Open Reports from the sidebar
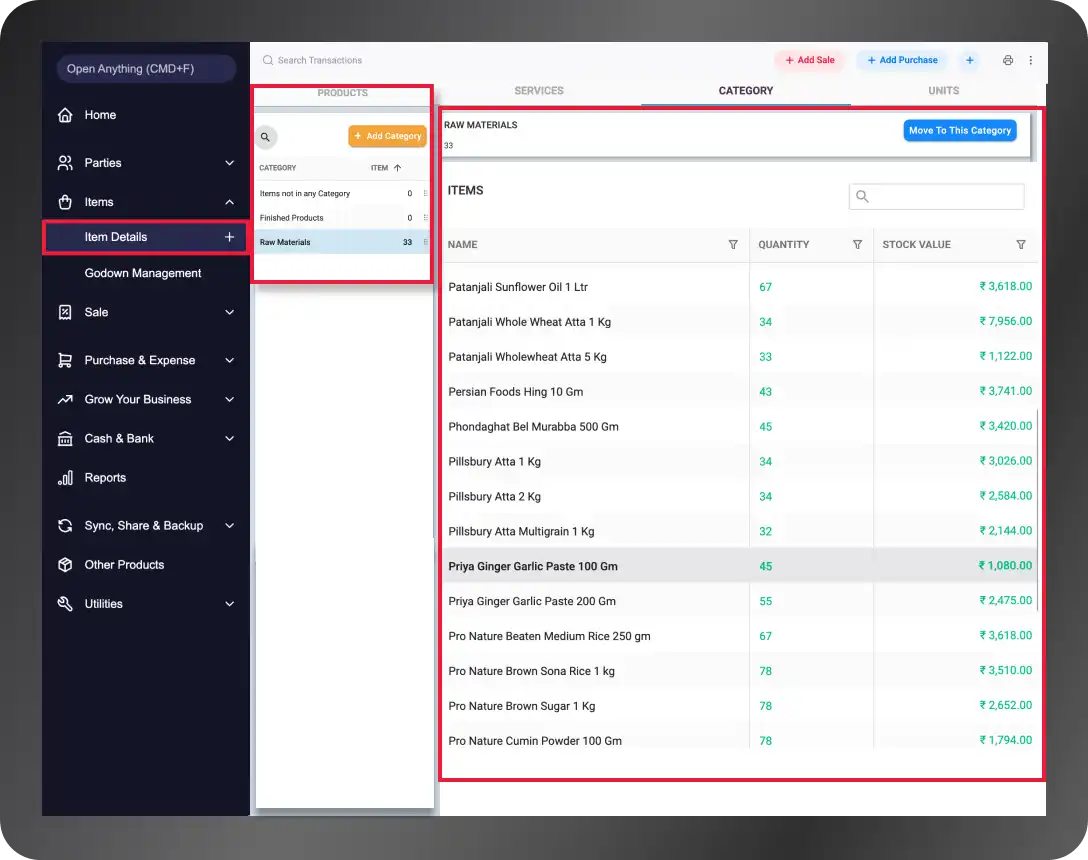Image resolution: width=1088 pixels, height=860 pixels. 105,478
